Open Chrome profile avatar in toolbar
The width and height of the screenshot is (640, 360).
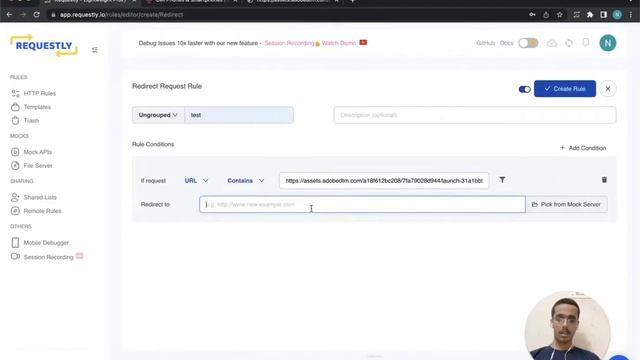(x=617, y=15)
